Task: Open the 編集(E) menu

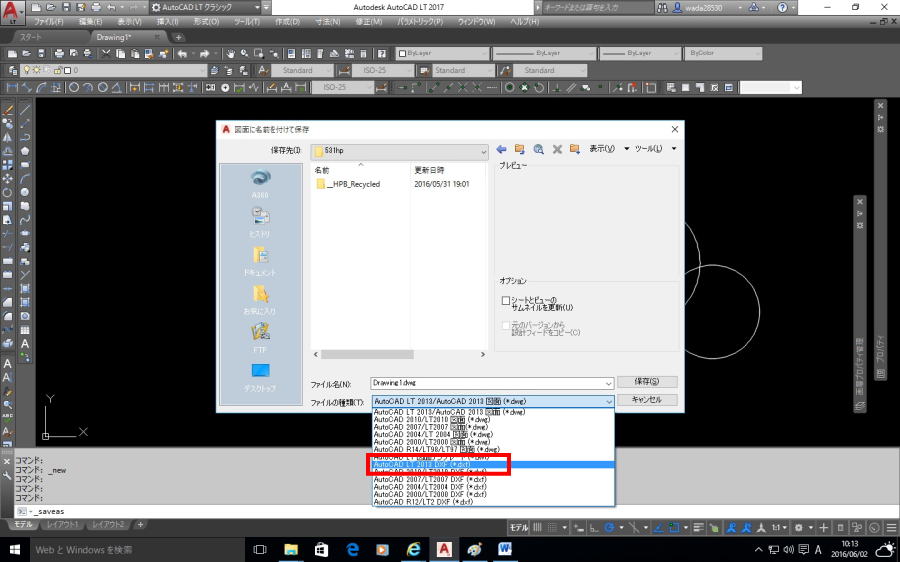Action: (x=90, y=22)
